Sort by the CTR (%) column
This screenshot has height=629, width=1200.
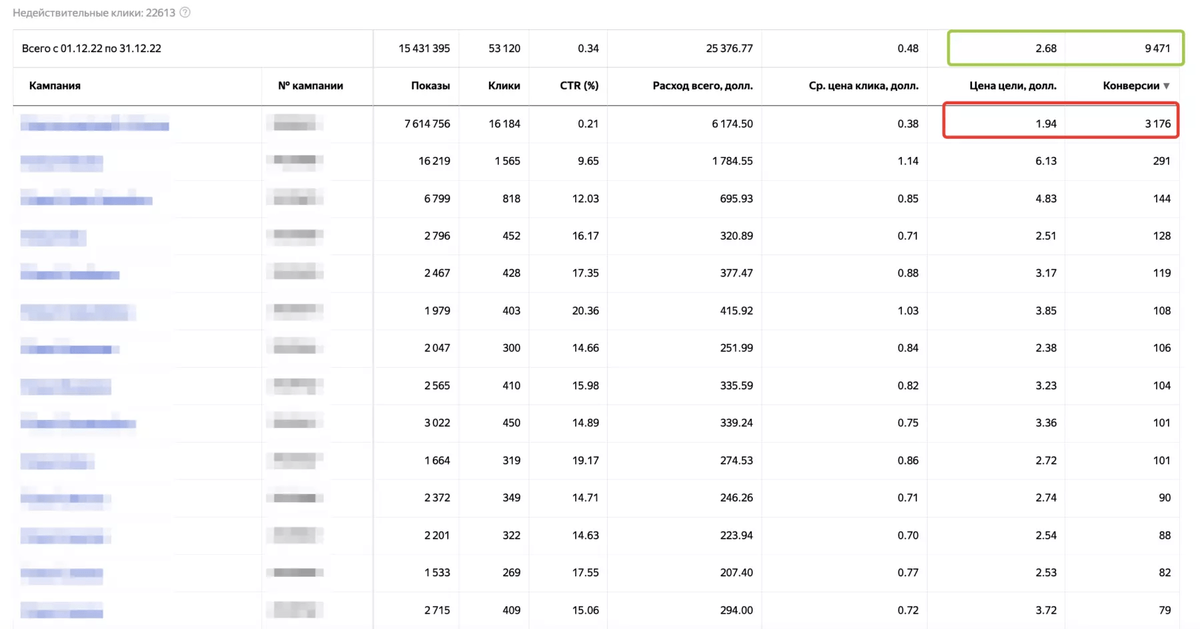[x=579, y=86]
